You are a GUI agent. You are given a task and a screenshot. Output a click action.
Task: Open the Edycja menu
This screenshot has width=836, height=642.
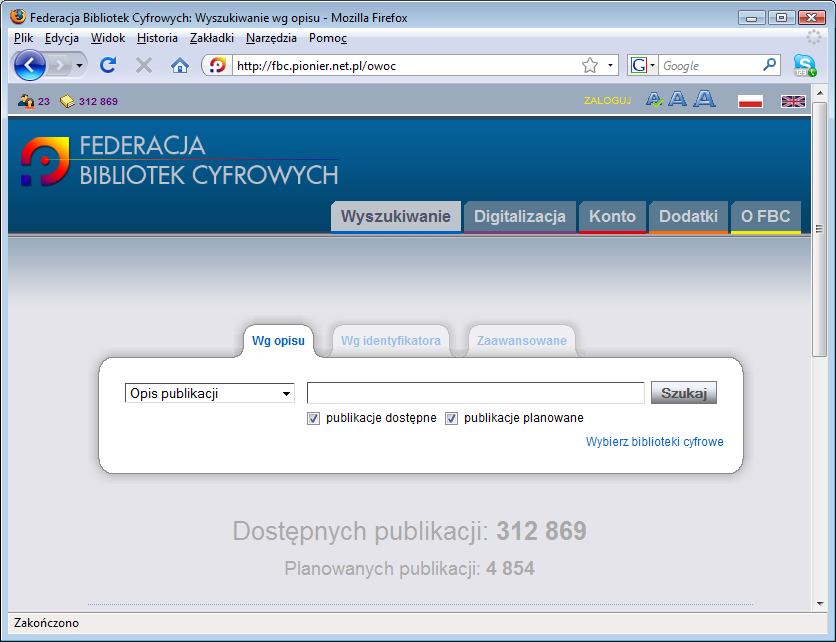tap(62, 38)
